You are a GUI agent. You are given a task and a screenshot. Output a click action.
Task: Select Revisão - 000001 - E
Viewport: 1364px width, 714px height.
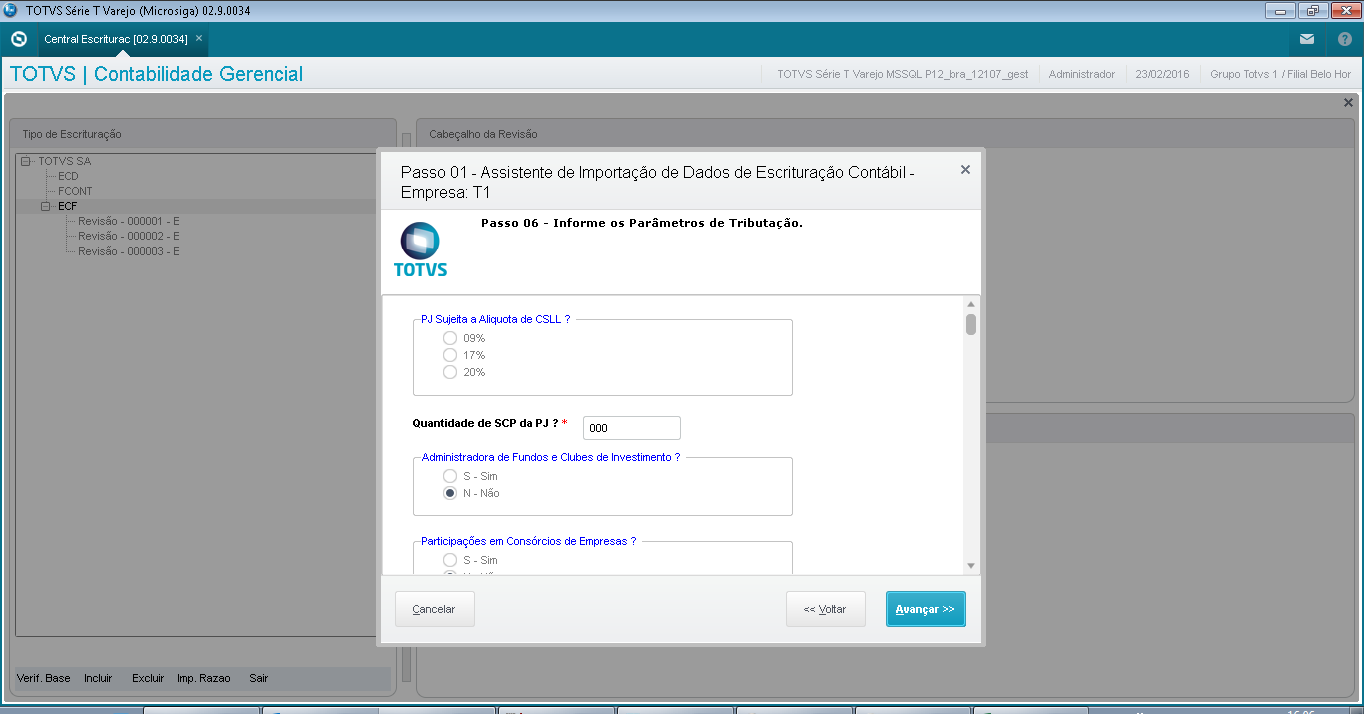129,221
